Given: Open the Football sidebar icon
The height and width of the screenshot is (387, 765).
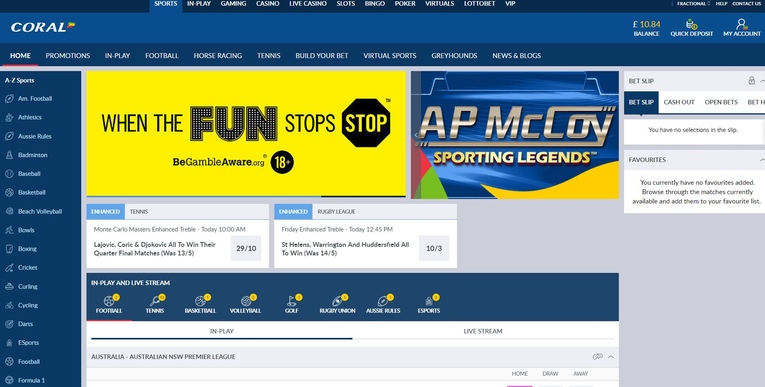Looking at the screenshot, I should tap(9, 362).
